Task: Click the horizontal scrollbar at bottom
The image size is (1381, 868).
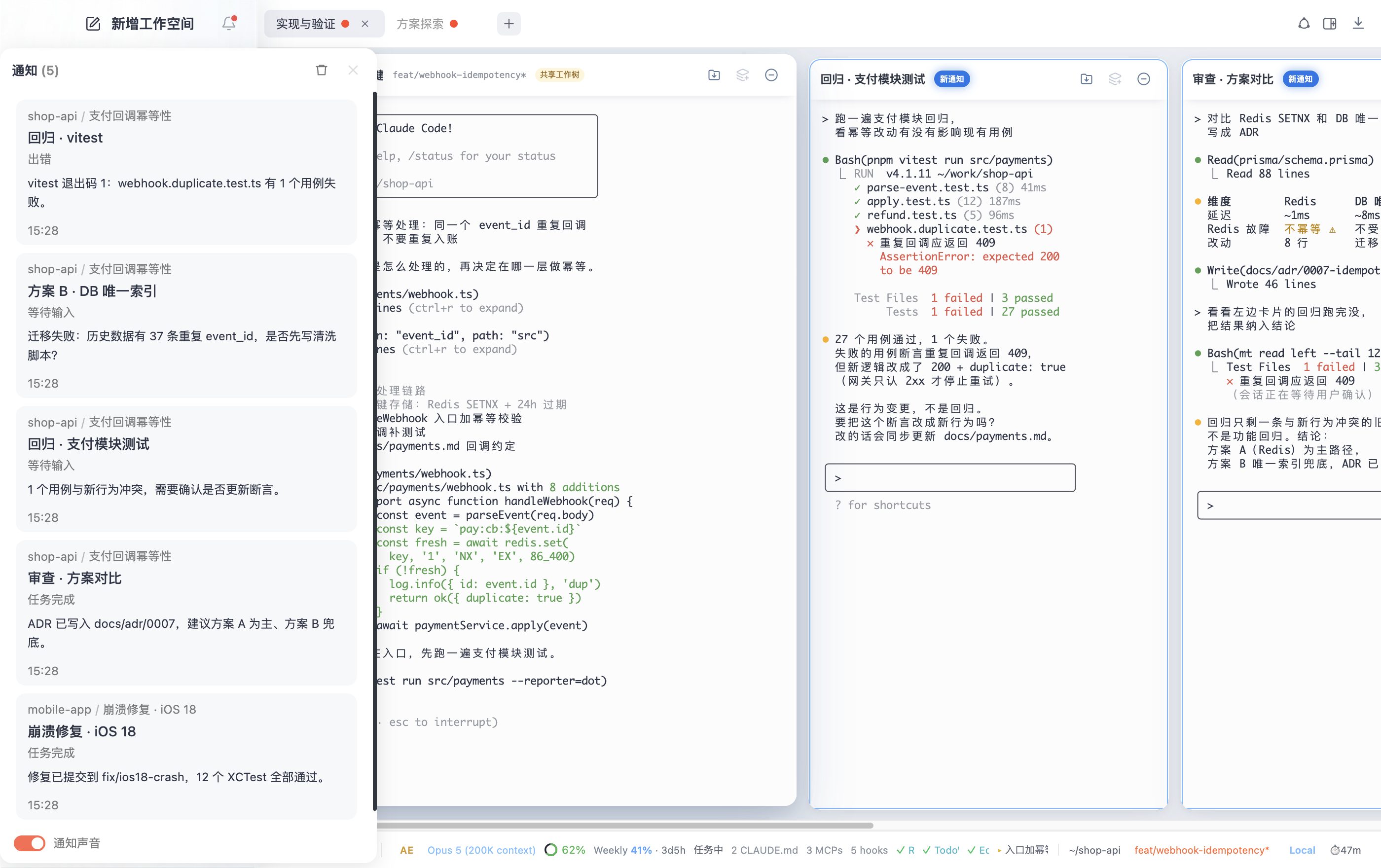Action: click(625, 825)
